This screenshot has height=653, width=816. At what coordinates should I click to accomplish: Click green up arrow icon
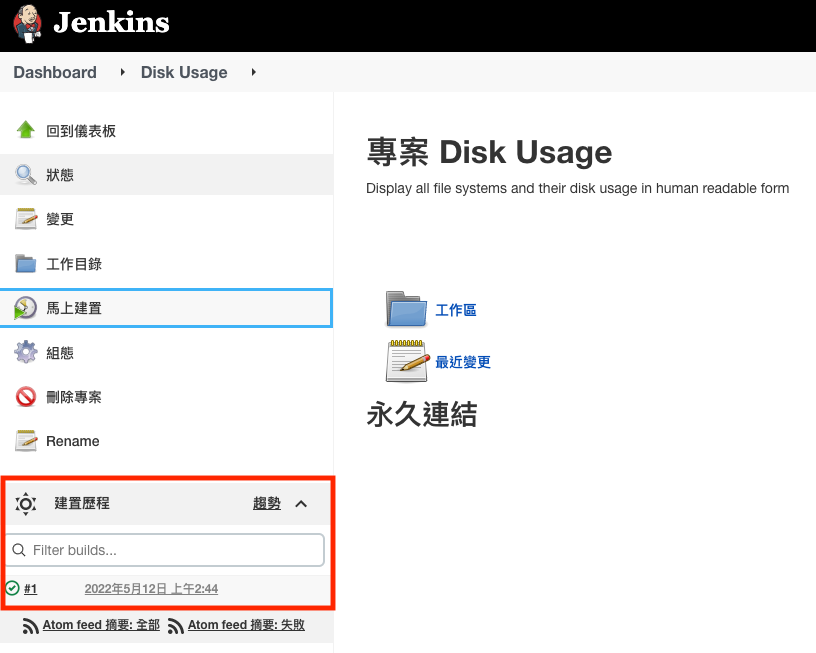point(26,130)
